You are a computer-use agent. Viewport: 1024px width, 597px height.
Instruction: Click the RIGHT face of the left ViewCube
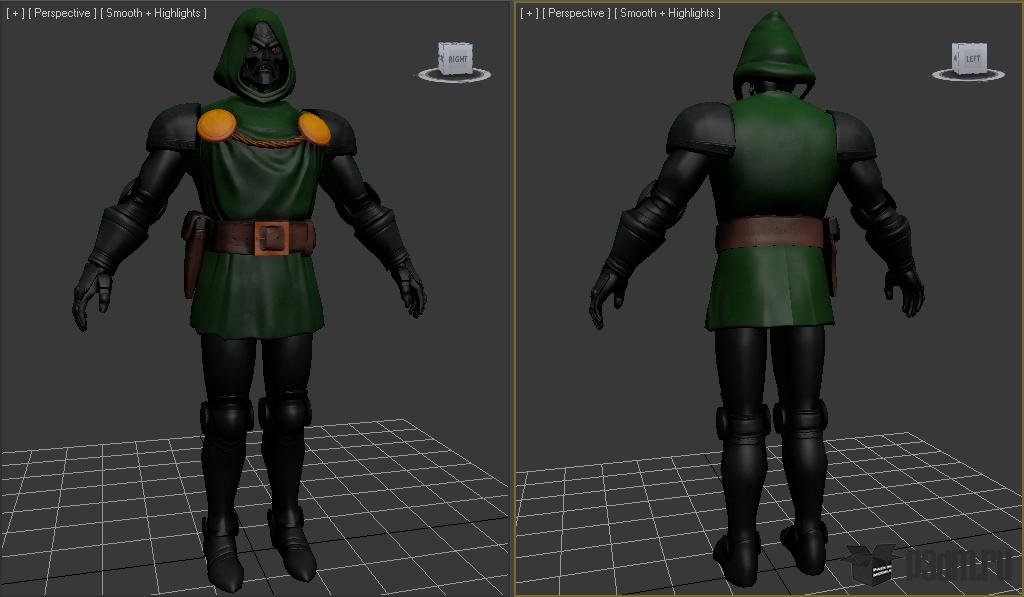457,58
